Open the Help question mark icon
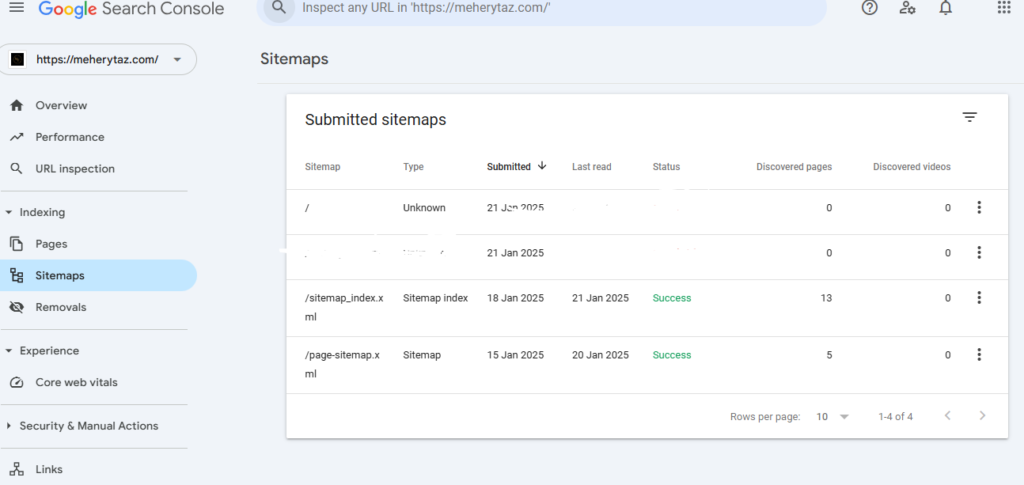1024x485 pixels. point(869,8)
